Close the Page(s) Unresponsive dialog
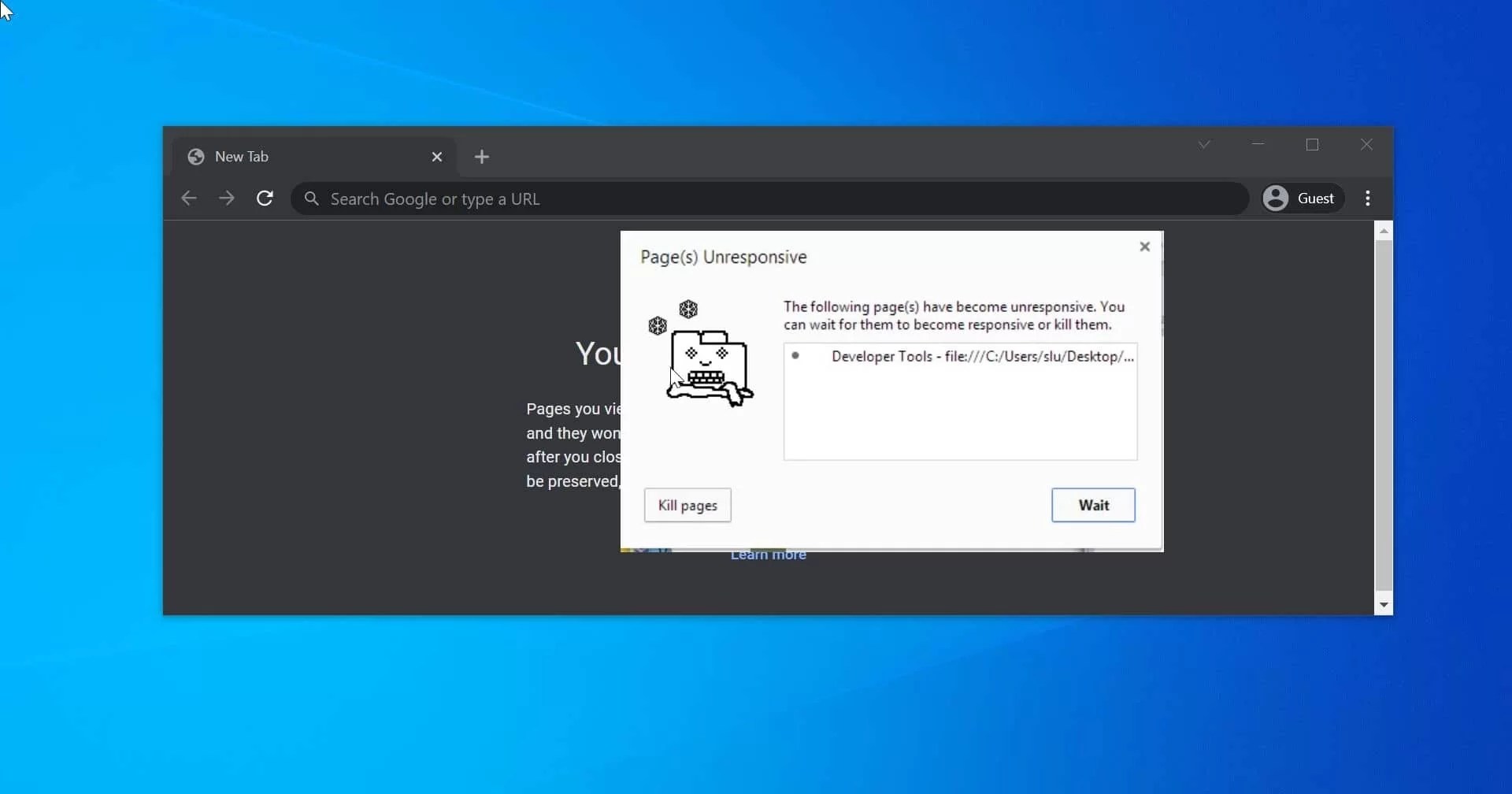 click(x=1145, y=247)
